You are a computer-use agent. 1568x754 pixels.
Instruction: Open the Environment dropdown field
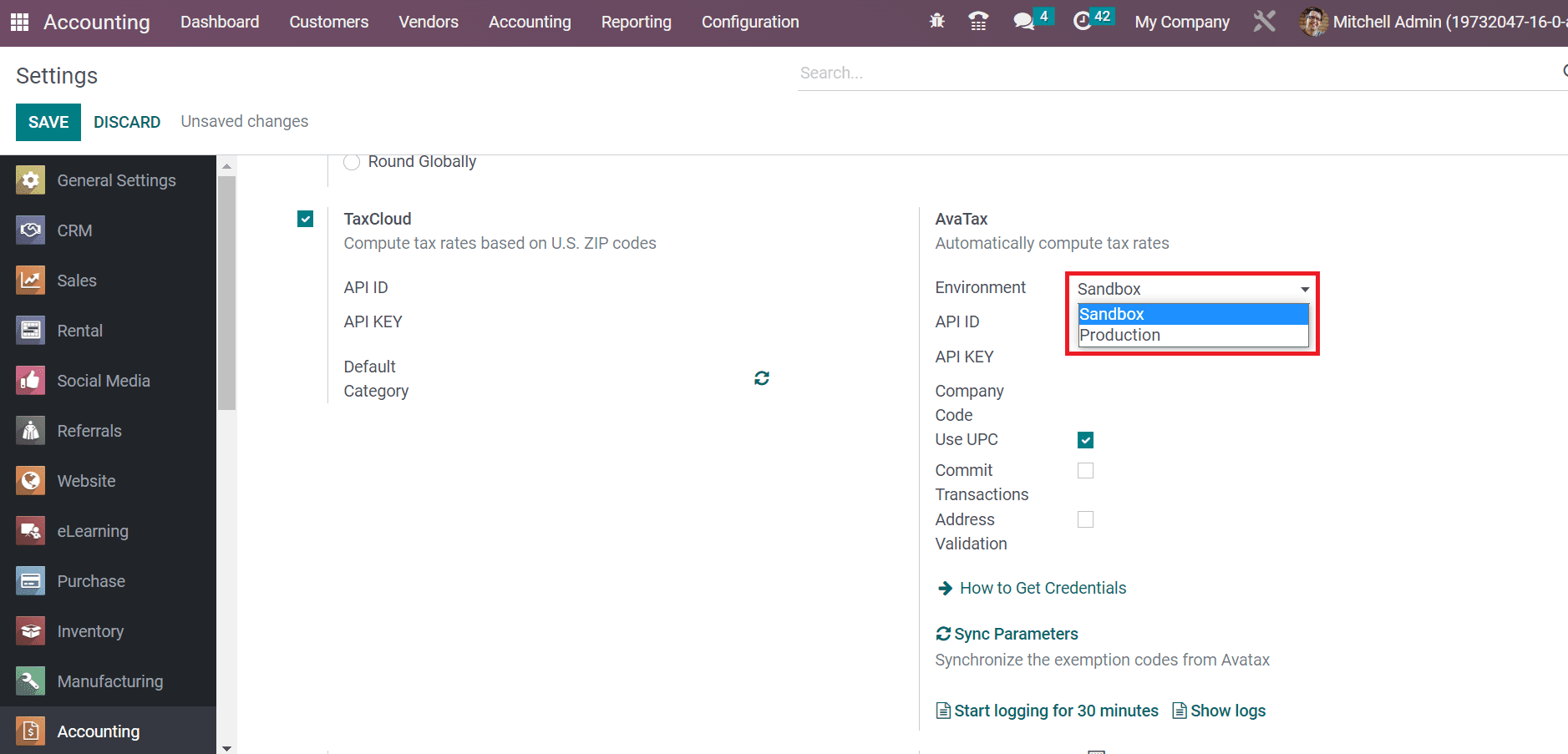click(x=1192, y=289)
